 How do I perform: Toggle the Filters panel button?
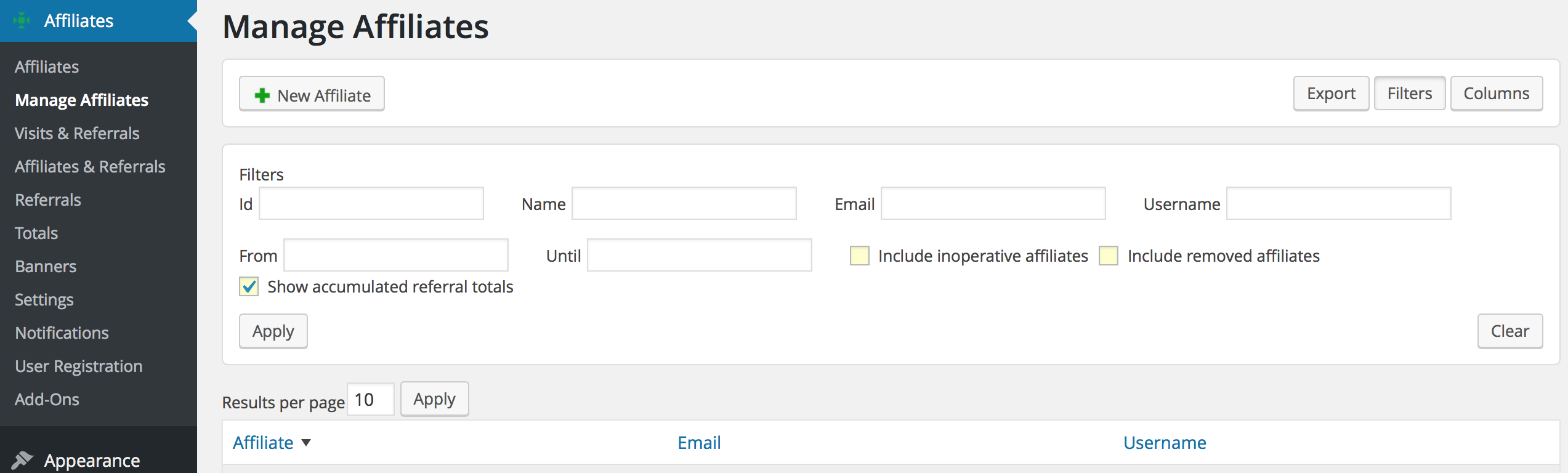coord(1409,94)
